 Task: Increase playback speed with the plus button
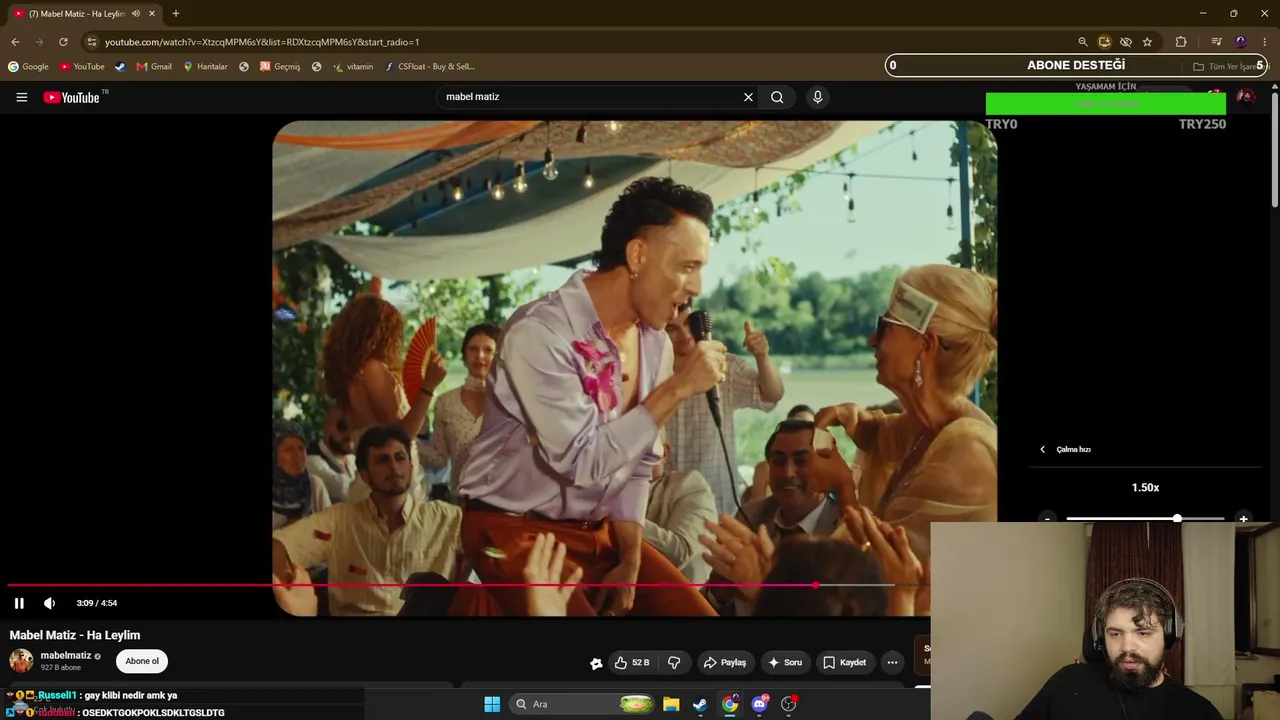click(x=1243, y=518)
